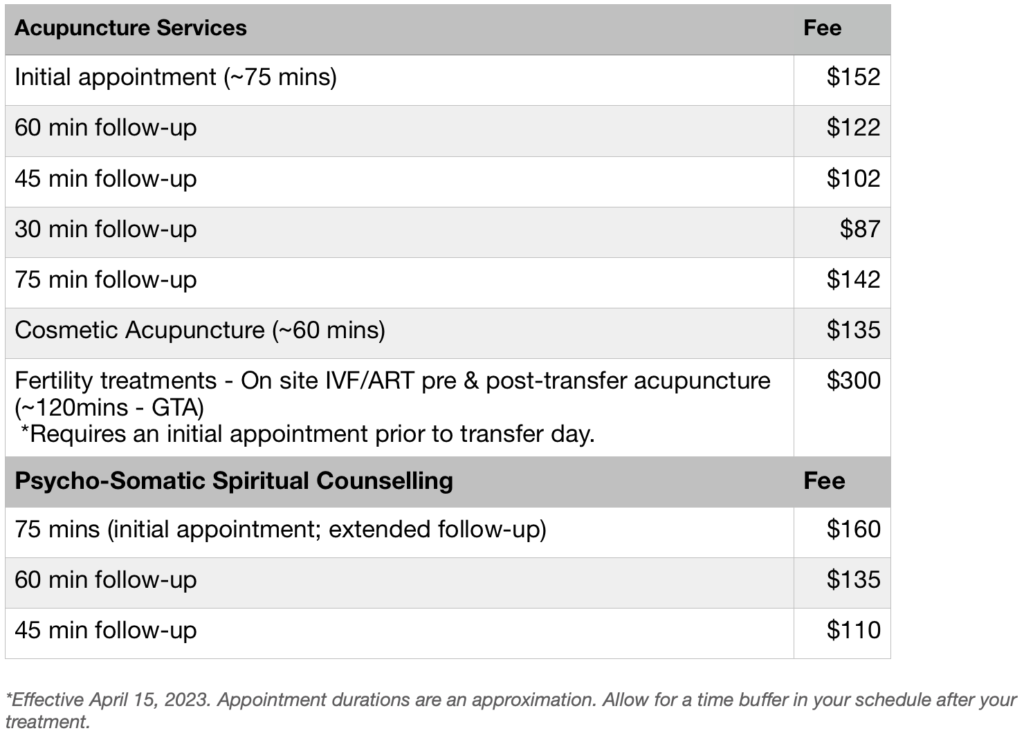The height and width of the screenshot is (751, 1024).
Task: Select the Initial appointment (~75 mins) row
Action: (x=176, y=78)
